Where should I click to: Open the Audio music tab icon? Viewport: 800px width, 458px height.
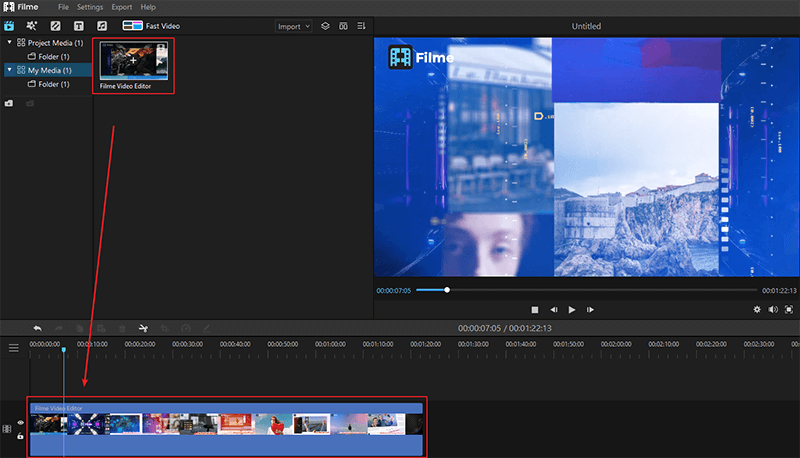[x=102, y=26]
